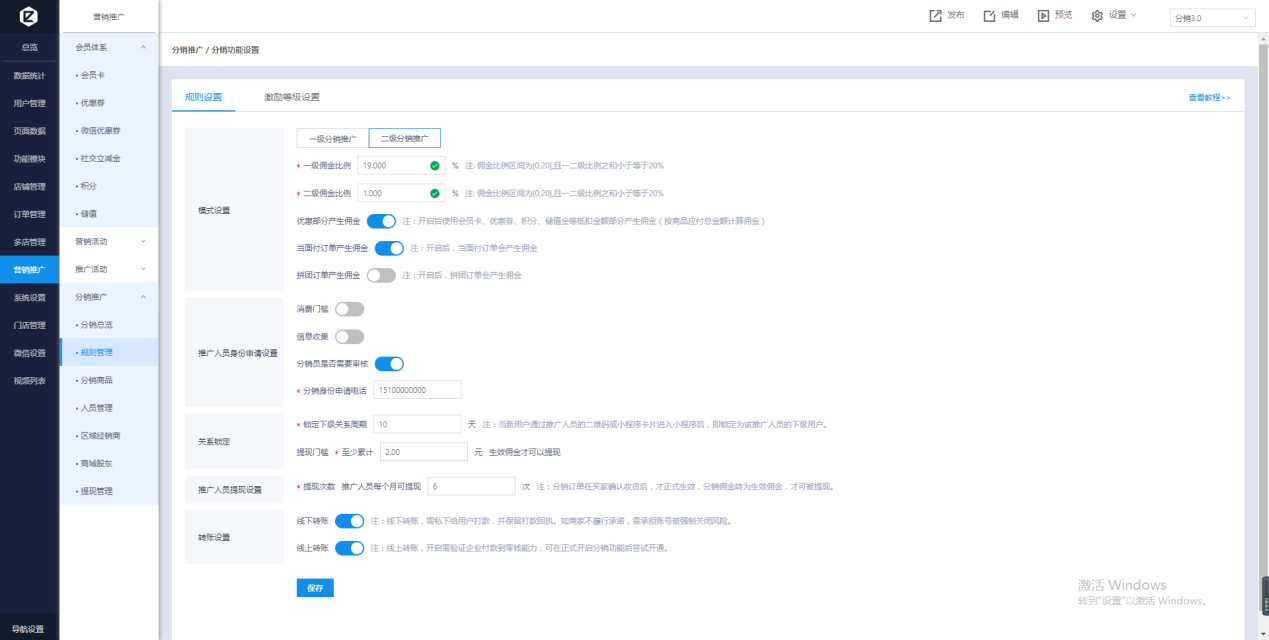Toggle 优惠部分产生佣金 switch off
The width and height of the screenshot is (1269, 640).
[x=381, y=221]
